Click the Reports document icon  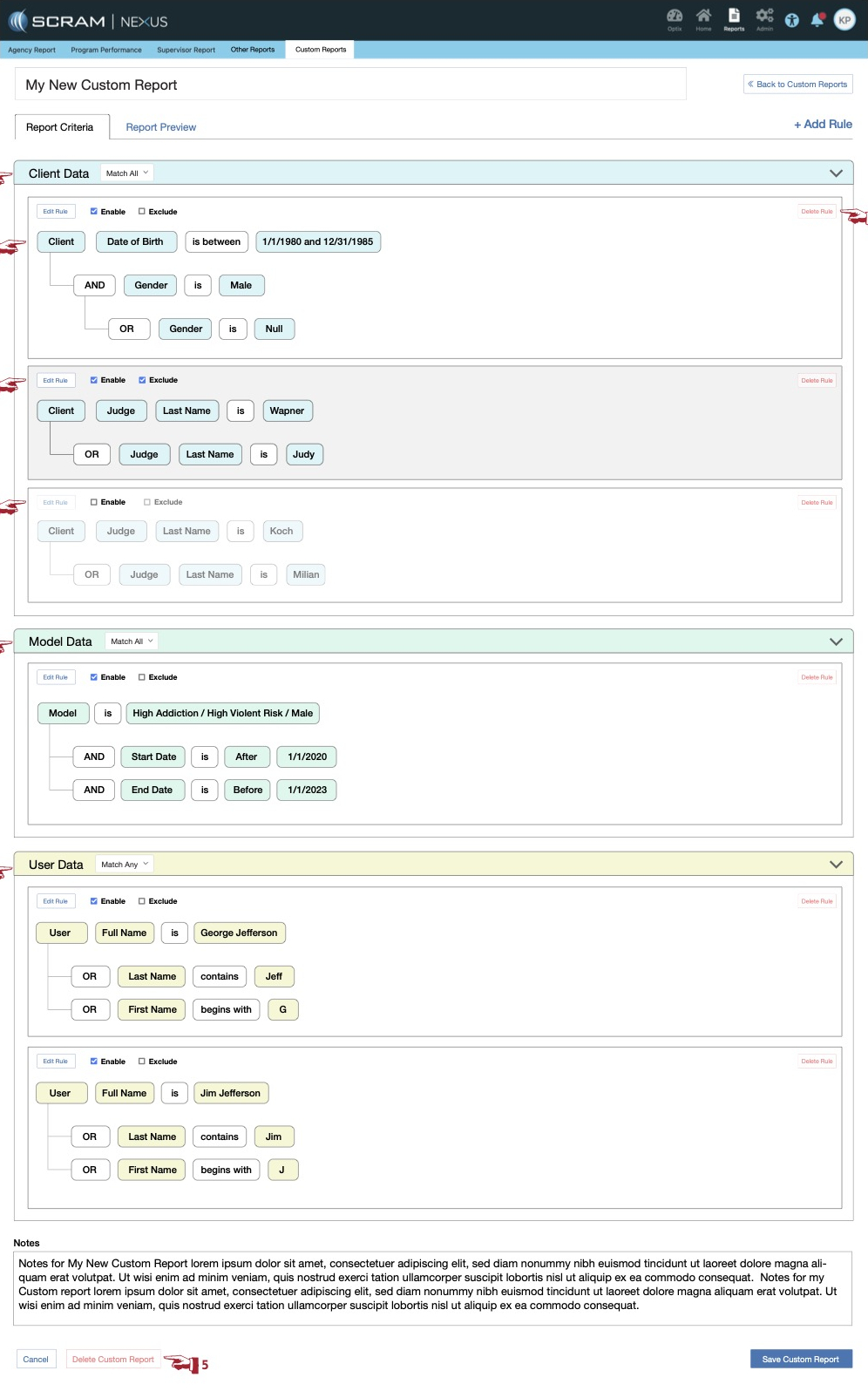pos(734,17)
